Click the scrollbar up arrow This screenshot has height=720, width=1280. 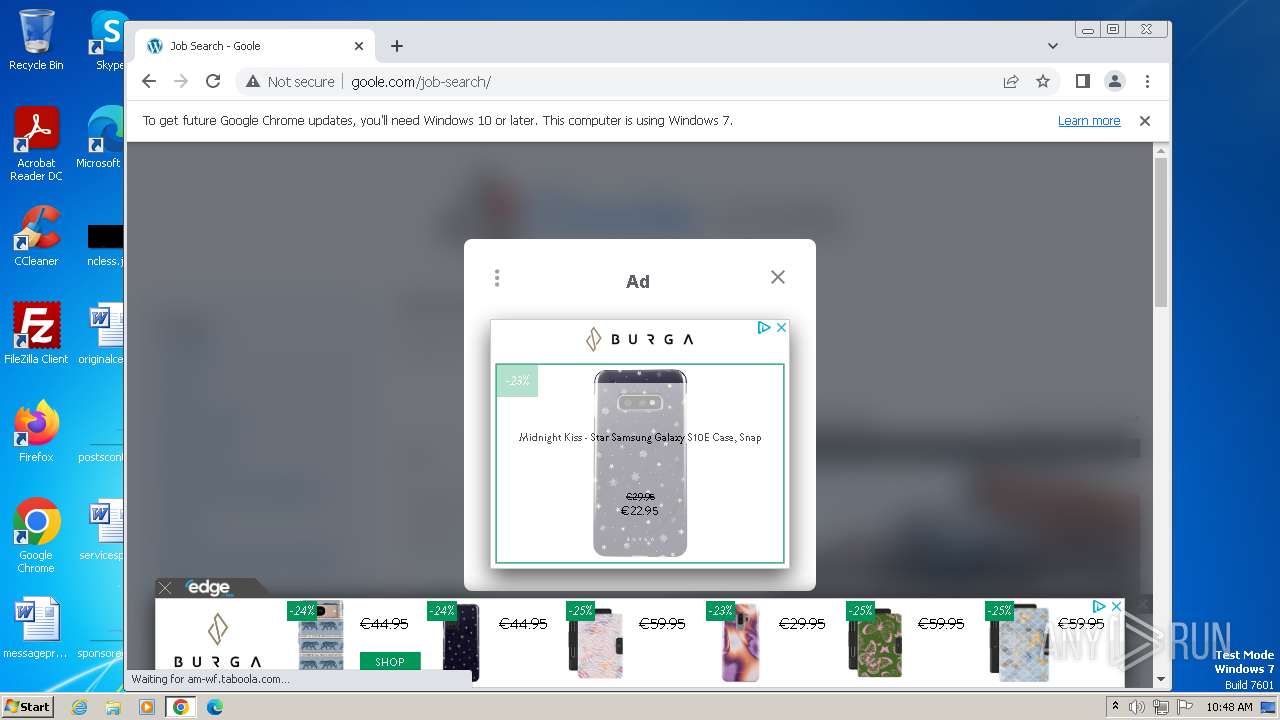tap(1161, 151)
